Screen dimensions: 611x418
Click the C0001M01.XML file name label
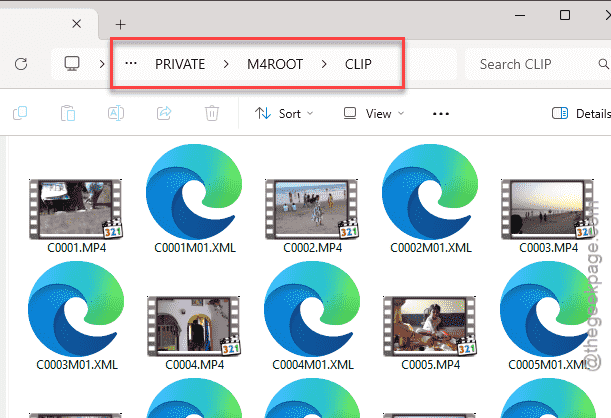tap(195, 248)
